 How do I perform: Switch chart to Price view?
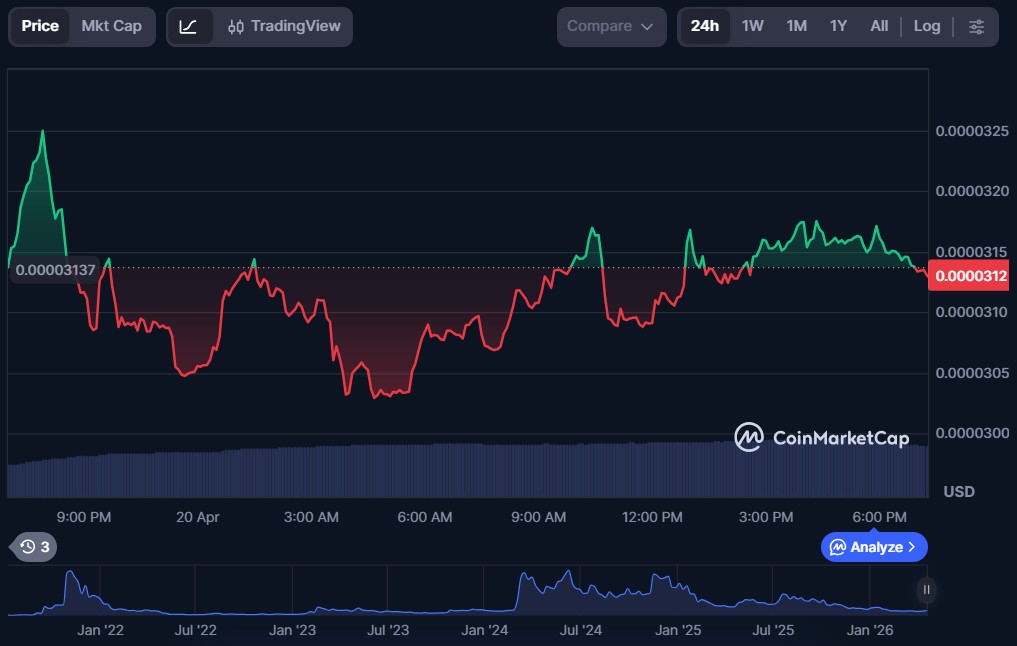click(x=40, y=26)
